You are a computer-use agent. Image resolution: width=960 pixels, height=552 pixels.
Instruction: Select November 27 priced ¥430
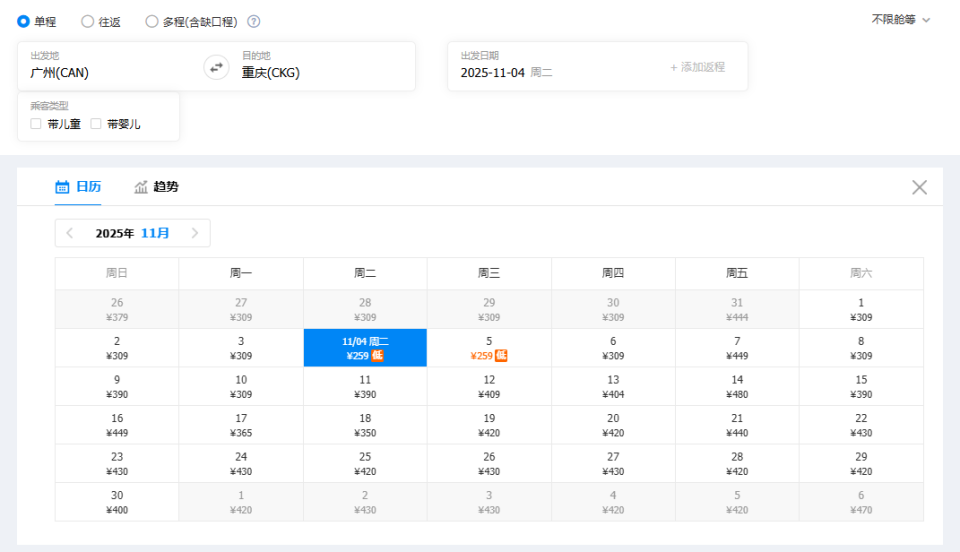613,463
